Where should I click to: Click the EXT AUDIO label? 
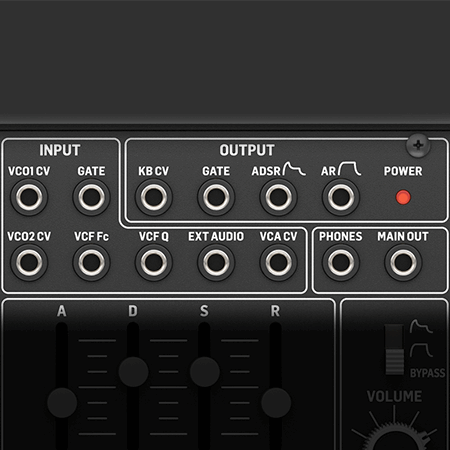(216, 237)
